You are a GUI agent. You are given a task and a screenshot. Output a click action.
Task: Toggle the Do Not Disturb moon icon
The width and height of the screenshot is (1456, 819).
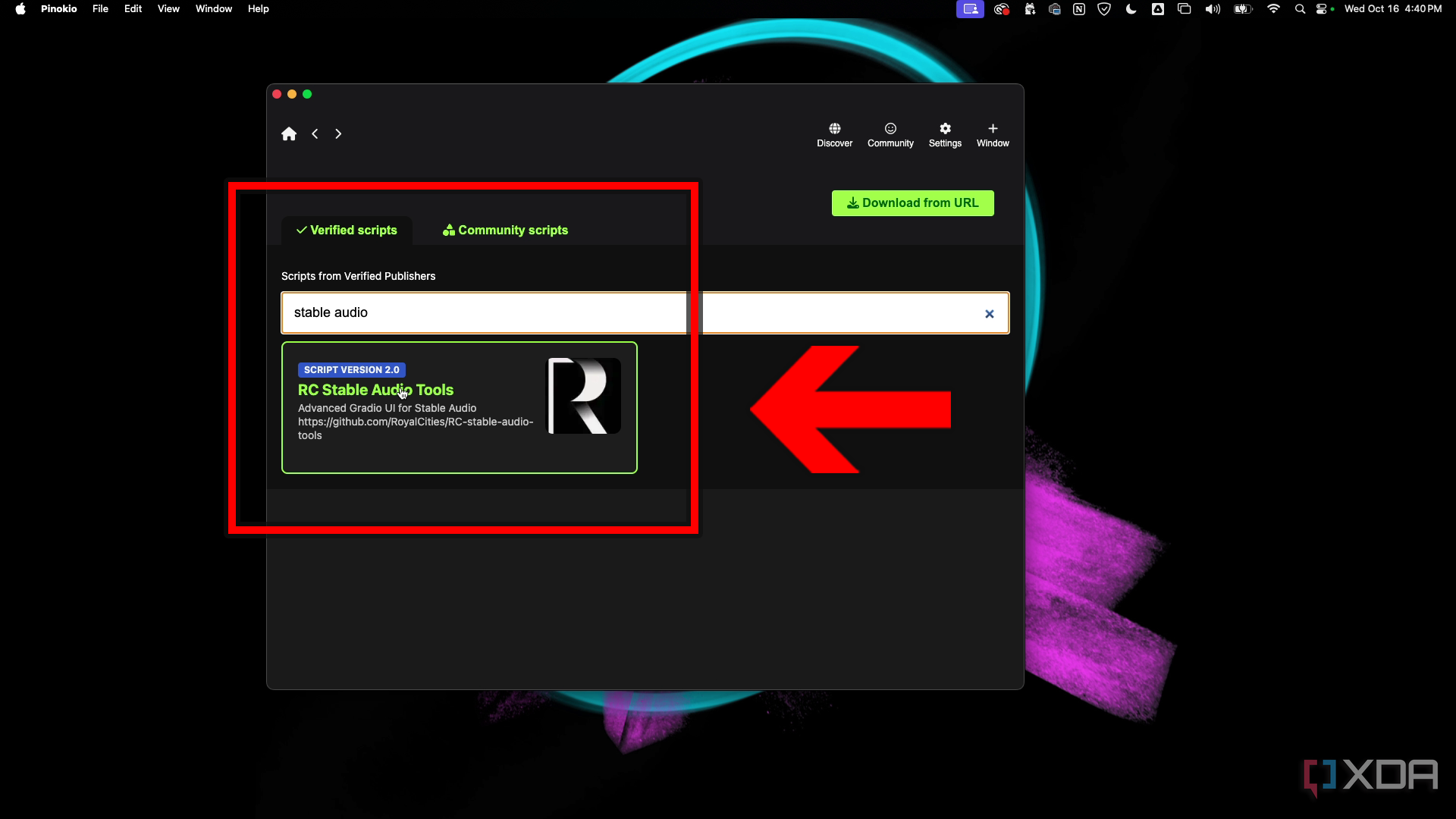(1131, 9)
